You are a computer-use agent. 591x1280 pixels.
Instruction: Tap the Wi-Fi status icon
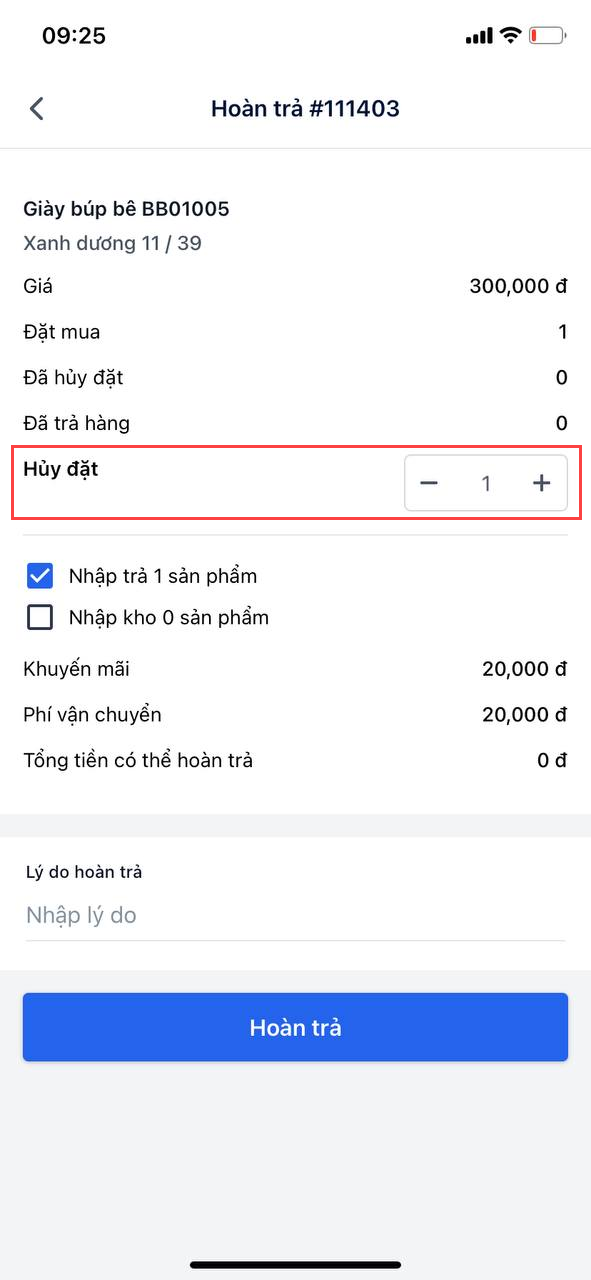[x=510, y=36]
